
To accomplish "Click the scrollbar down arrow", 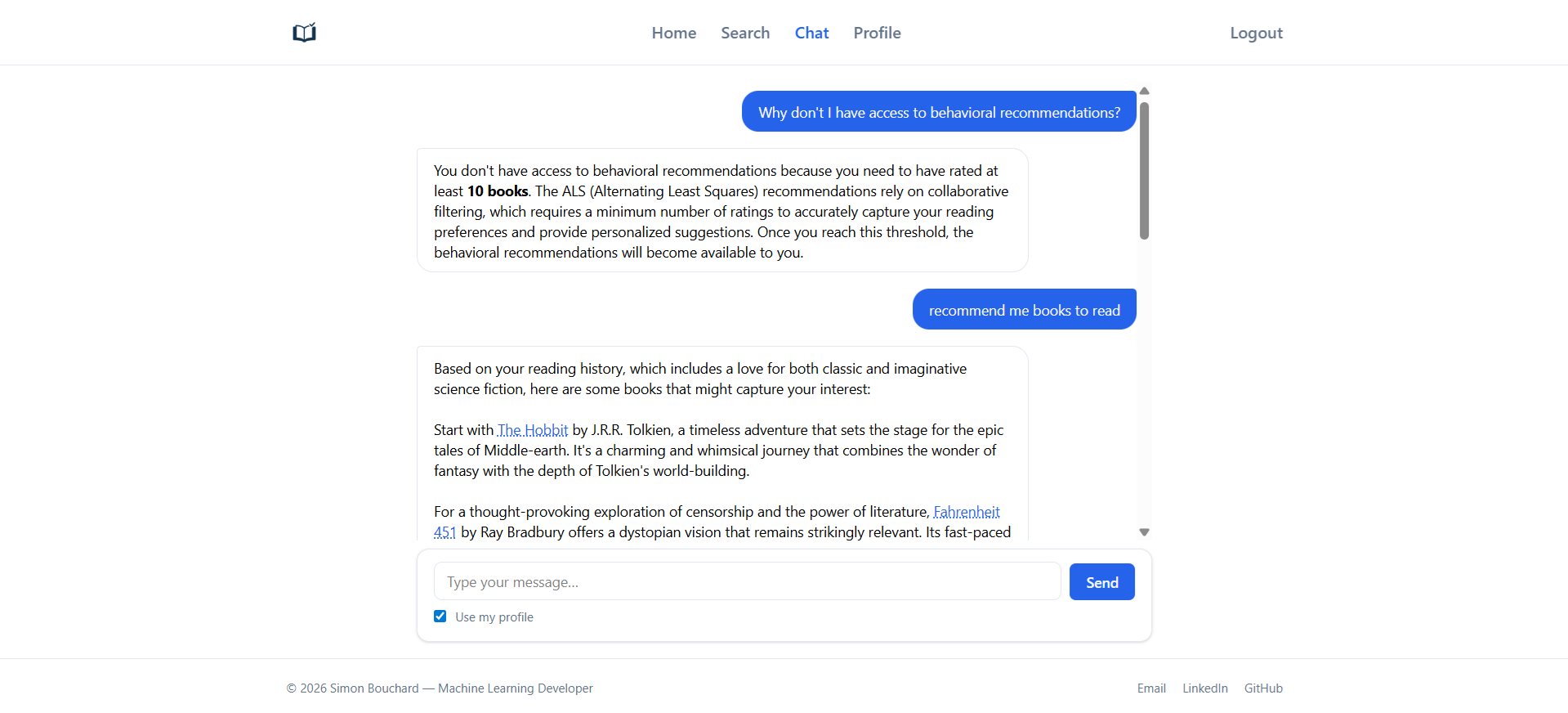I will click(1144, 531).
